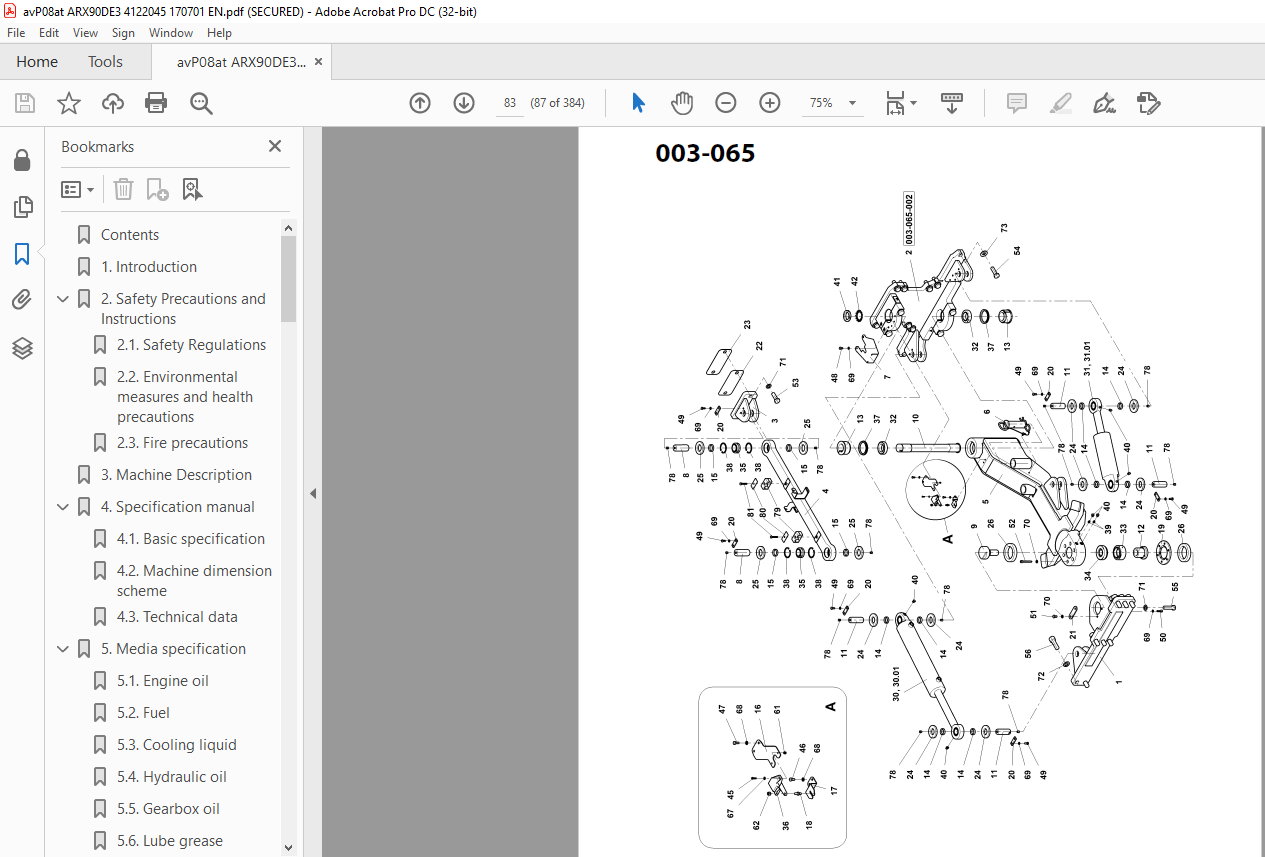This screenshot has width=1265, height=857.
Task: Click the Selection arrow tool
Action: pos(639,103)
